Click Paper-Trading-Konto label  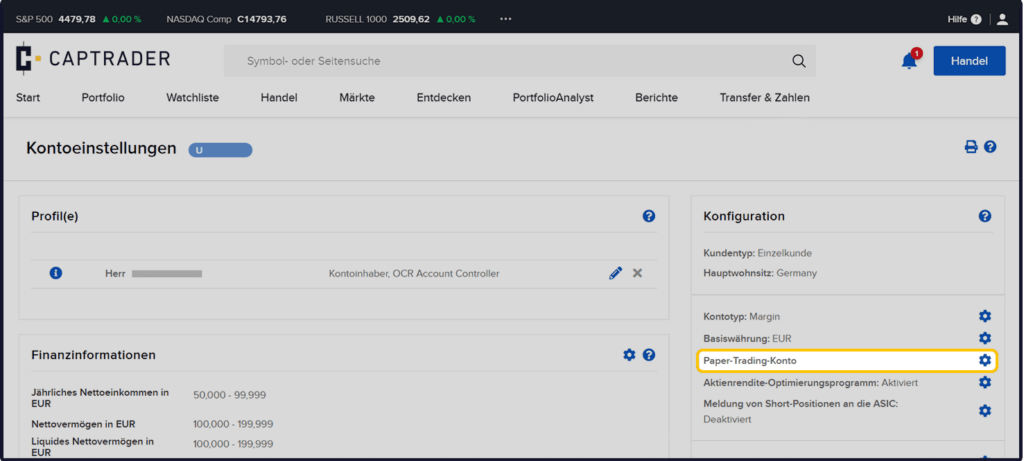pyautogui.click(x=750, y=360)
